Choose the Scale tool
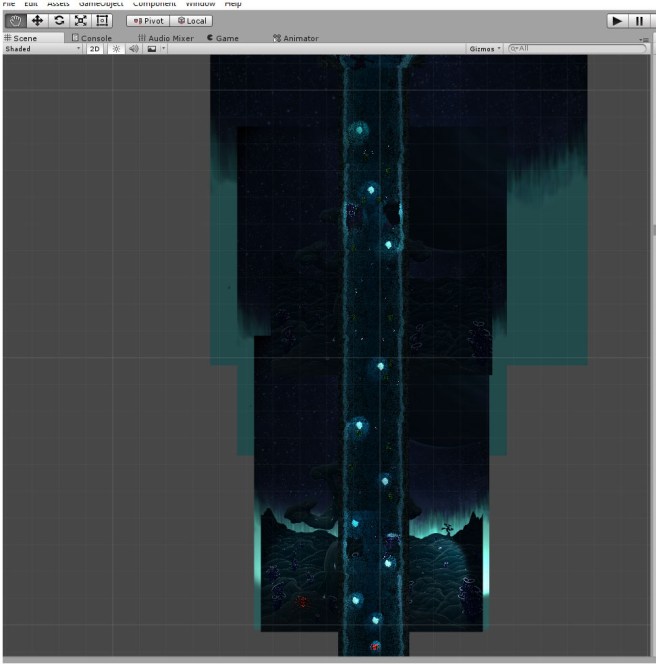The image size is (656, 664). click(80, 20)
